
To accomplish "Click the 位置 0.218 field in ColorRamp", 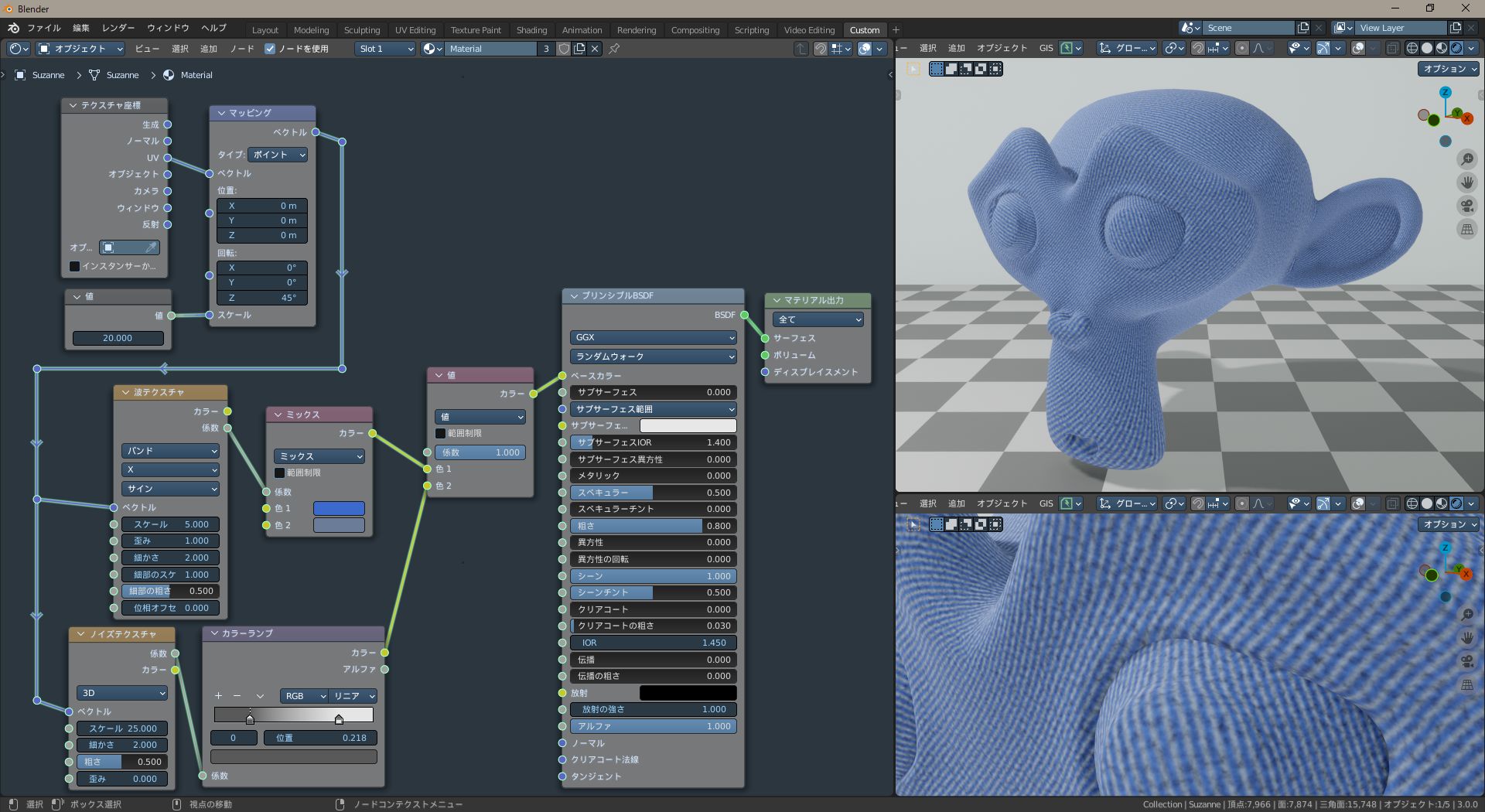I will (320, 738).
